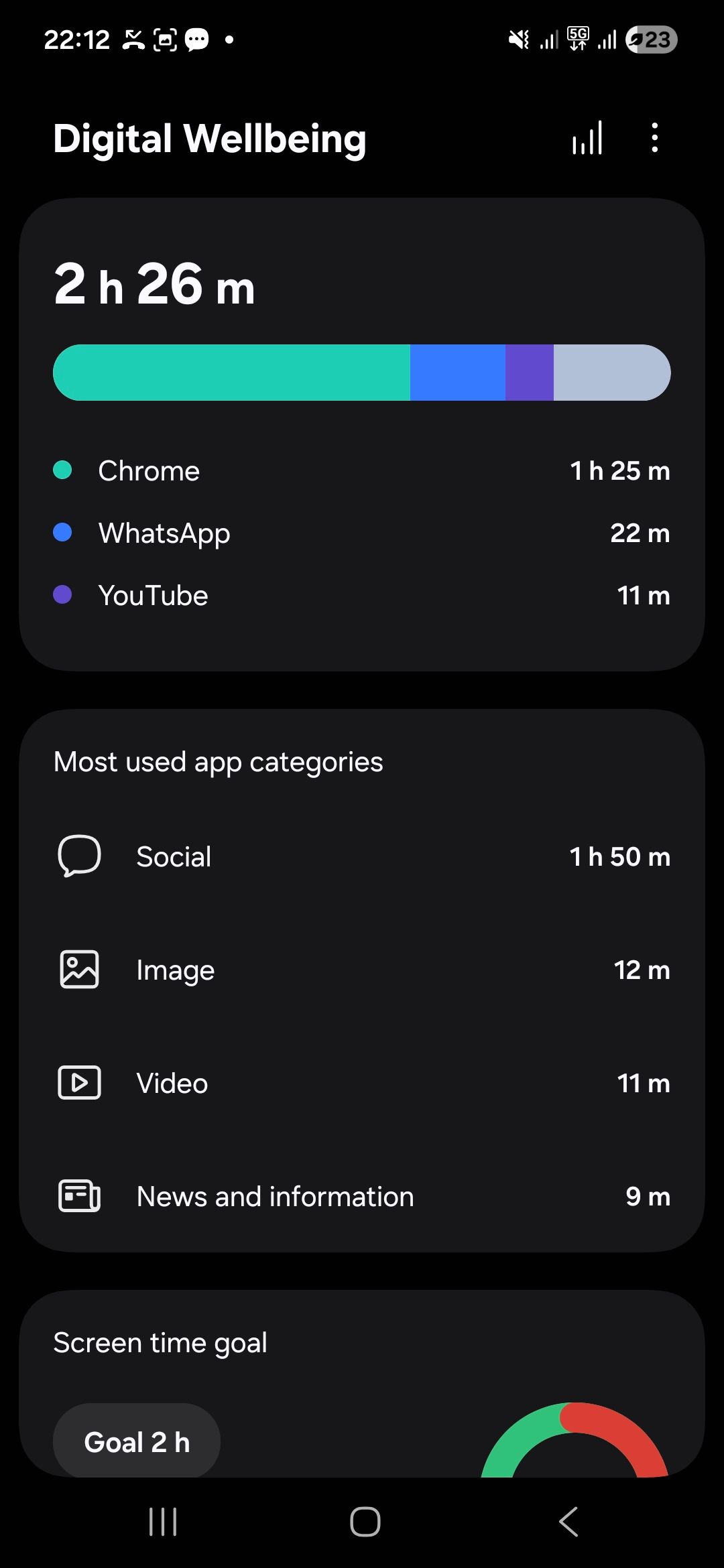Image resolution: width=724 pixels, height=1568 pixels.
Task: Tap the battery indicator in status bar
Action: pos(651,40)
